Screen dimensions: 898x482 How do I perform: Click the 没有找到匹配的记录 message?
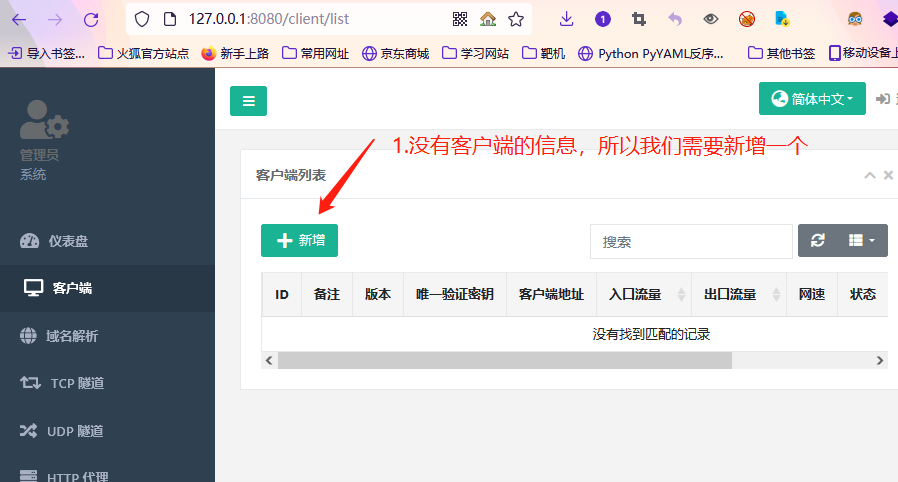click(651, 334)
